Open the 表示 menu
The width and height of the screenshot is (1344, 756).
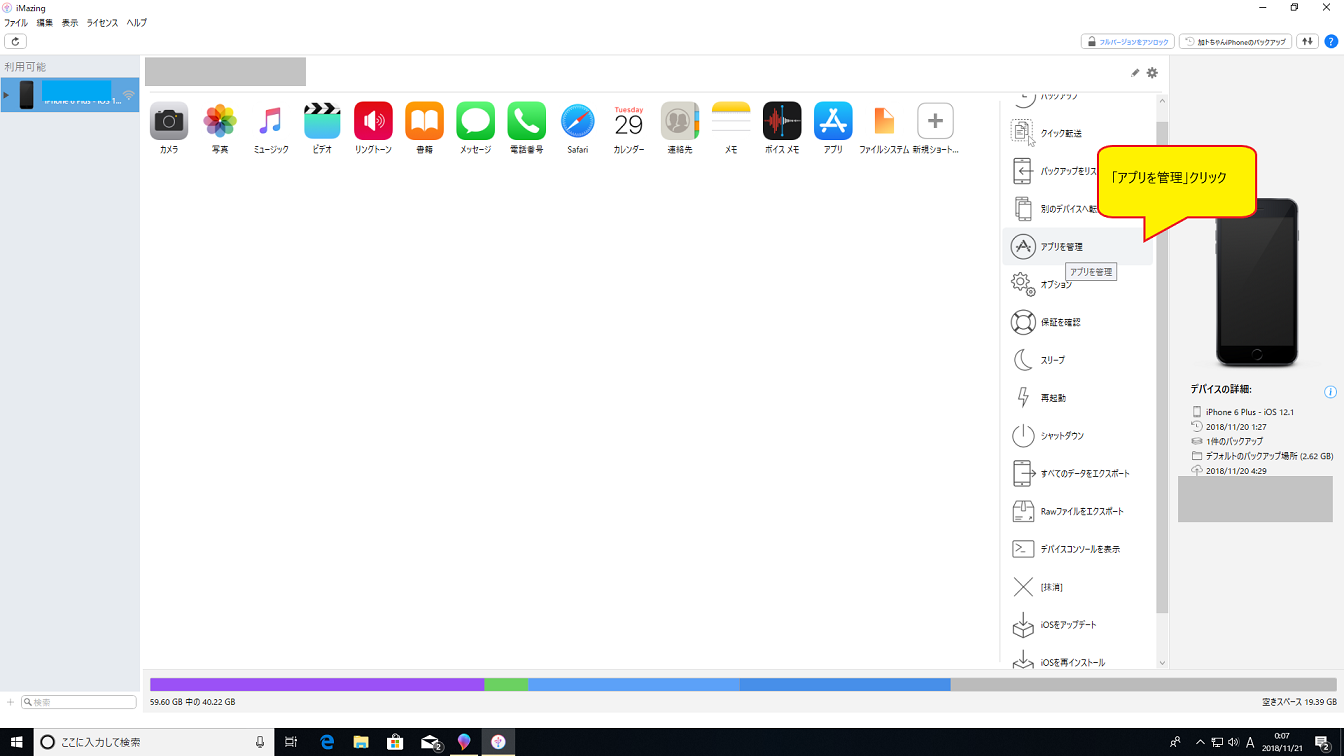70,23
